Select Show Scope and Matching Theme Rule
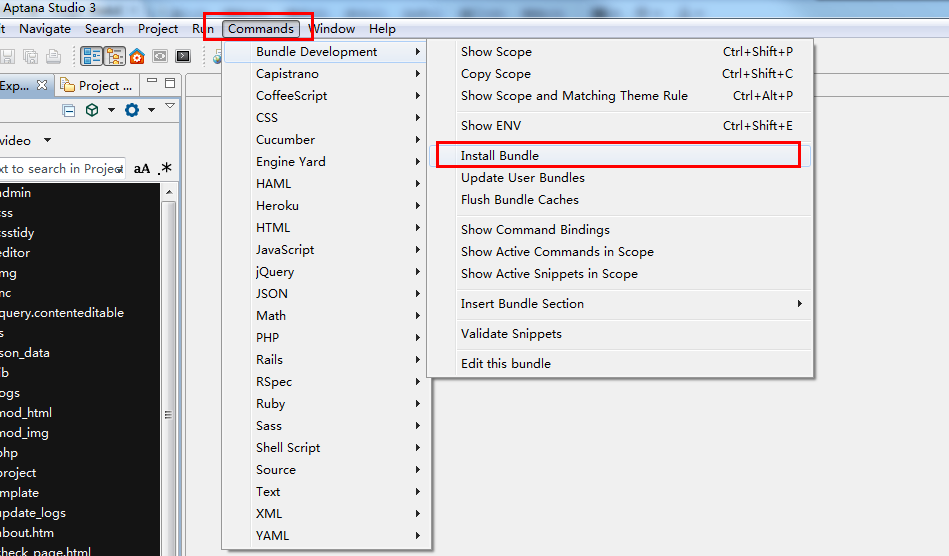This screenshot has height=556, width=949. tap(620, 96)
